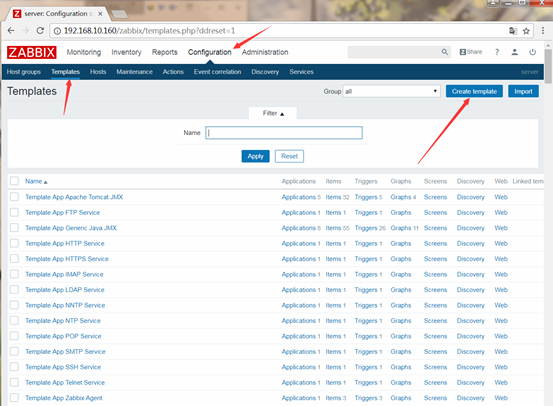
Task: Switch to the Hosts submenu tab
Action: tap(98, 72)
